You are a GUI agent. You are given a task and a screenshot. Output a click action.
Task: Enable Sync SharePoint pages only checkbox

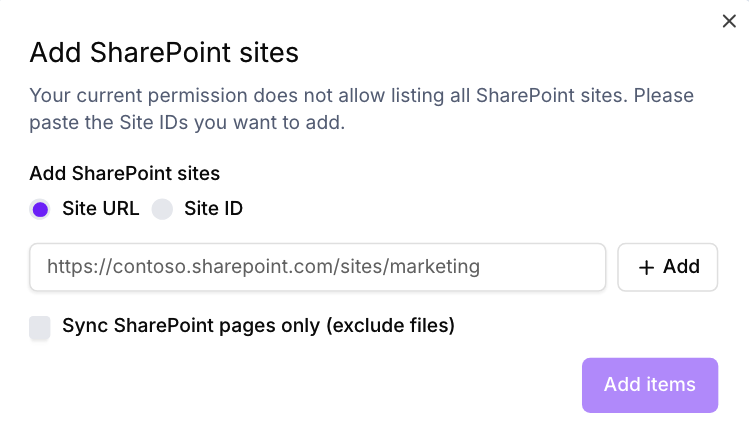tap(40, 326)
